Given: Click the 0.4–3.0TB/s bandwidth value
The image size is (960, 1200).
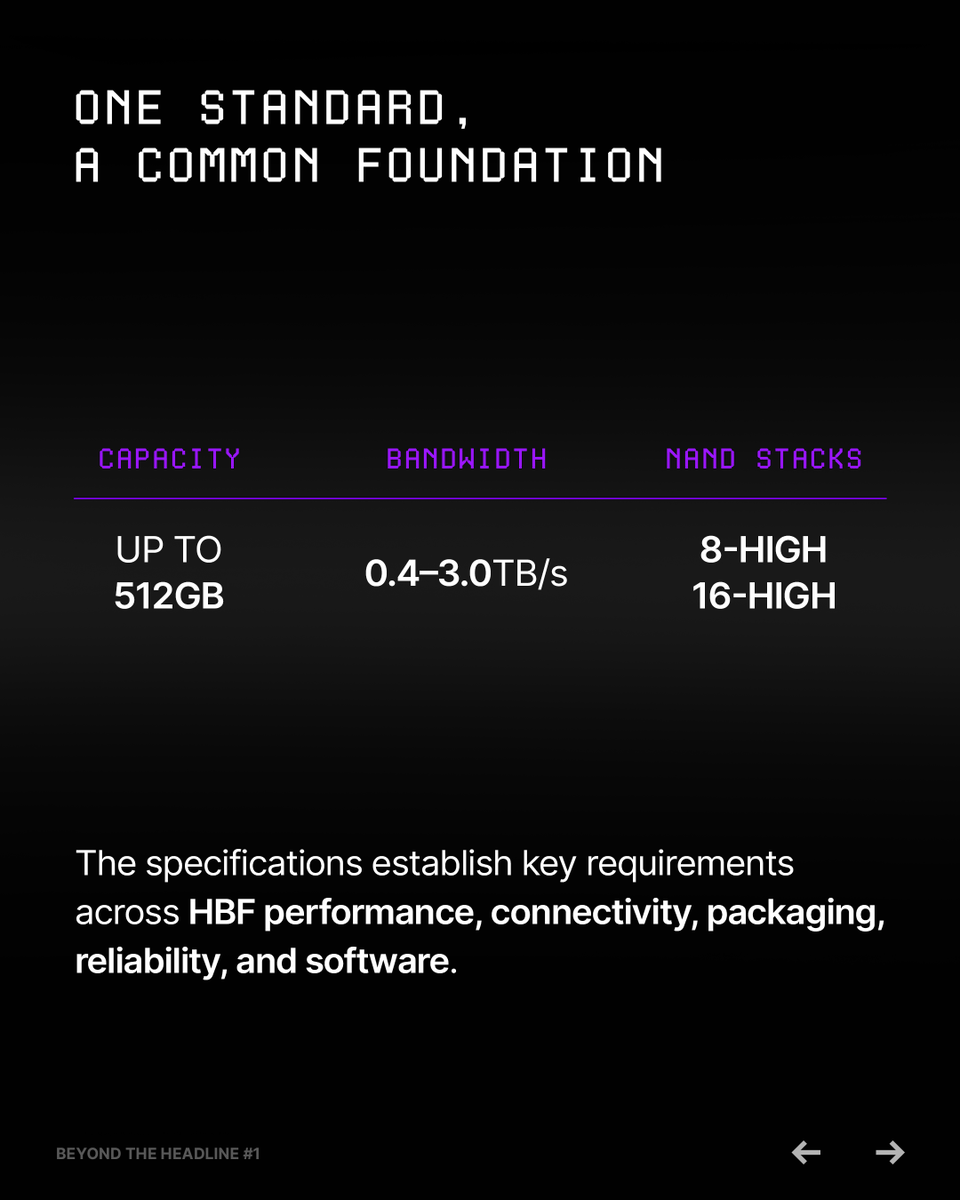Looking at the screenshot, I should pos(466,574).
